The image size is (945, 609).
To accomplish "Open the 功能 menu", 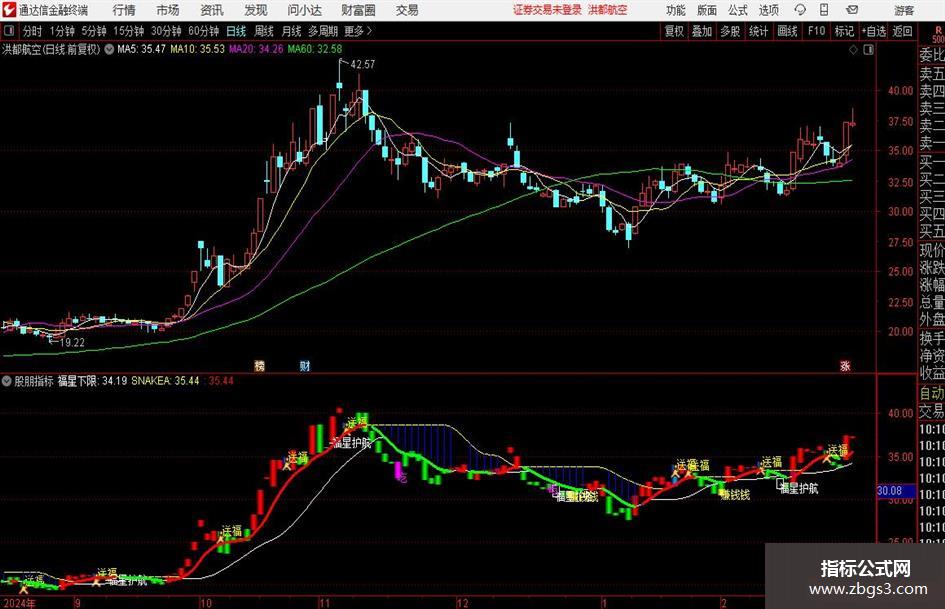I will point(676,10).
